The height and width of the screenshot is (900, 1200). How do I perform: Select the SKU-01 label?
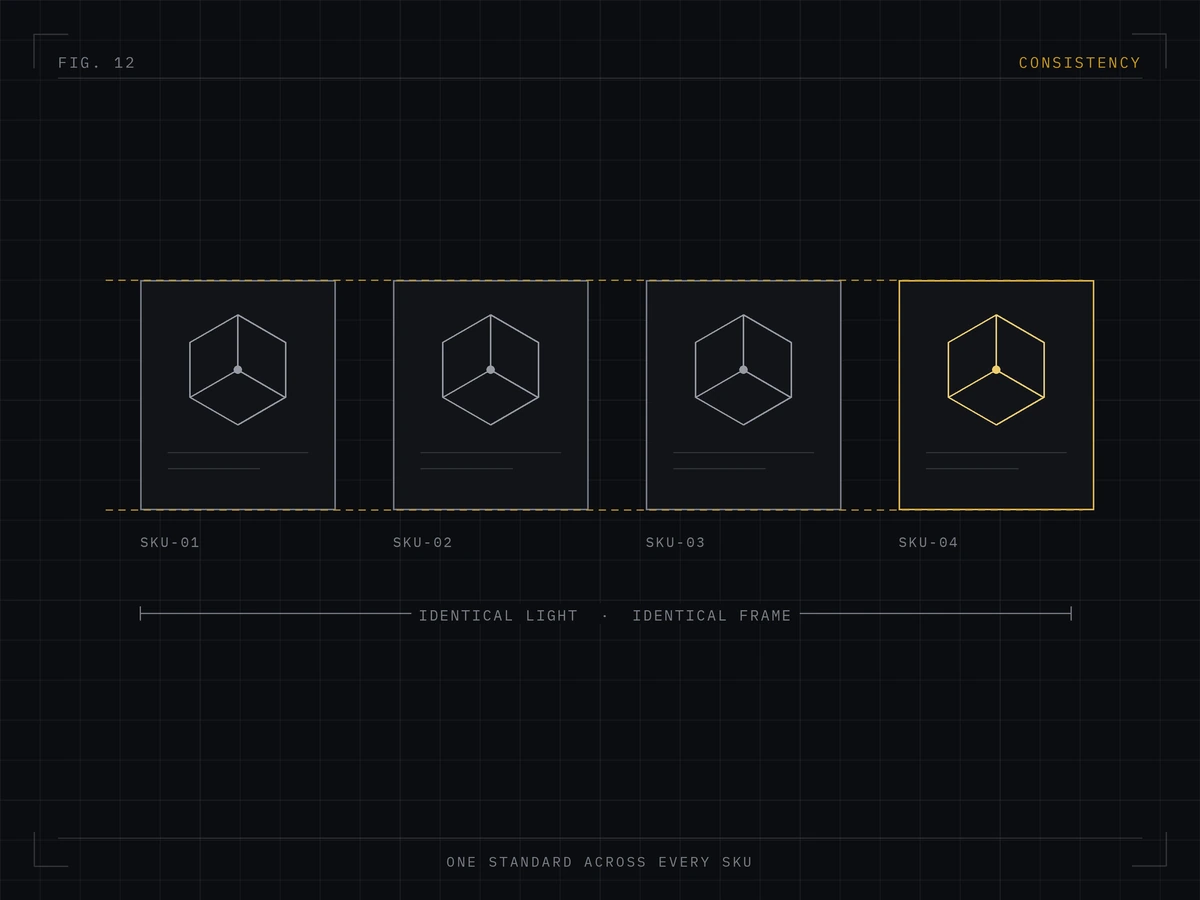coord(170,543)
